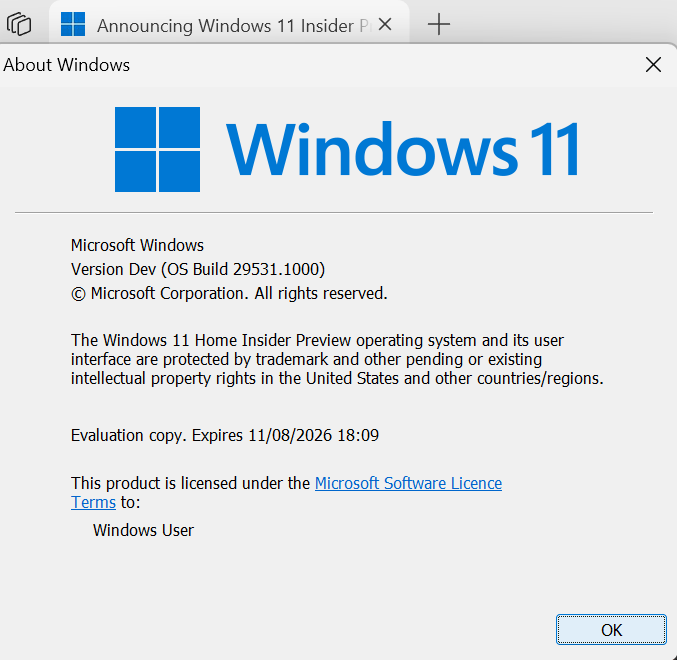Screen dimensions: 677x660
Task: Open a new browser tab
Action: pyautogui.click(x=439, y=24)
